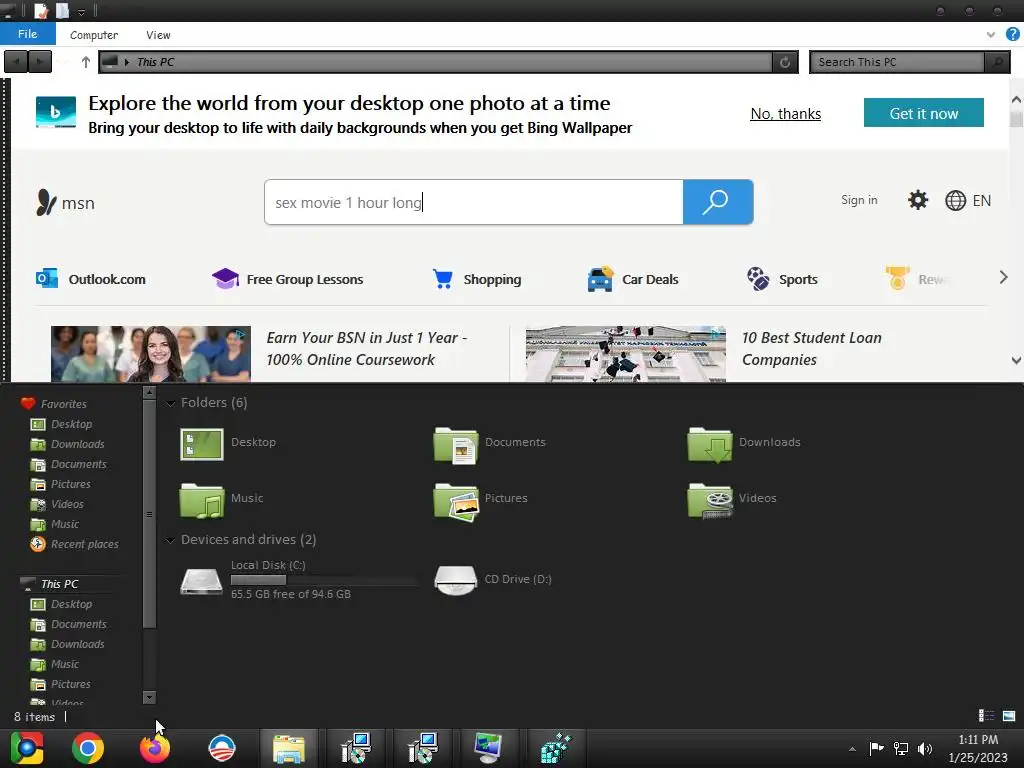Image resolution: width=1024 pixels, height=768 pixels.
Task: Click inside the msn search text box
Action: pyautogui.click(x=473, y=202)
